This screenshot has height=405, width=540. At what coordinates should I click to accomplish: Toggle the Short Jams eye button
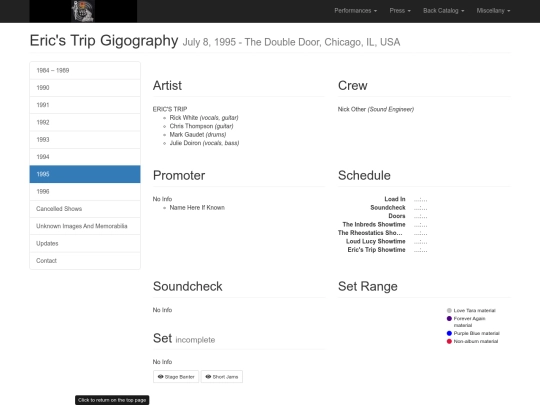pyautogui.click(x=222, y=377)
